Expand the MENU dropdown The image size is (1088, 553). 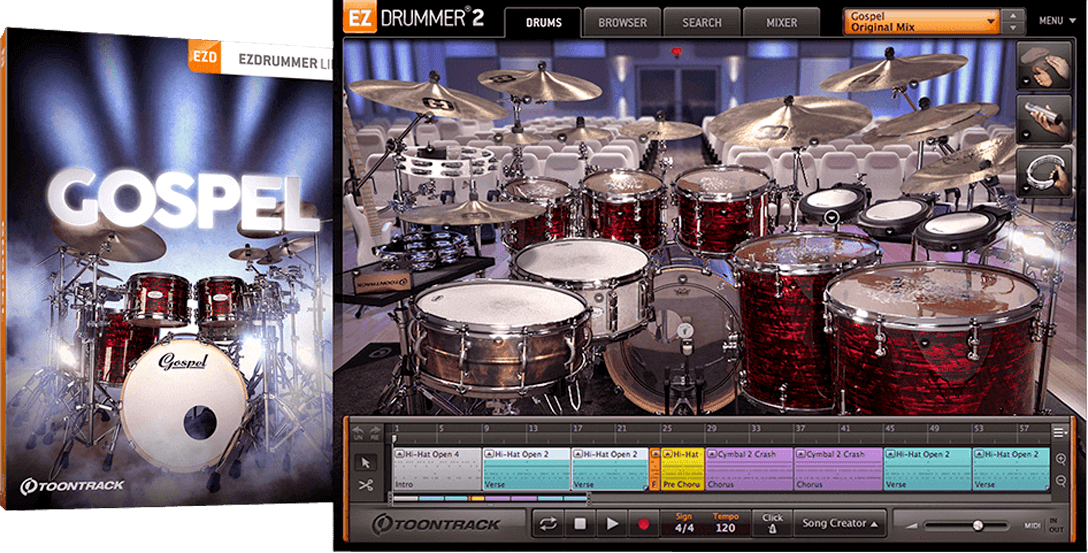(1054, 21)
